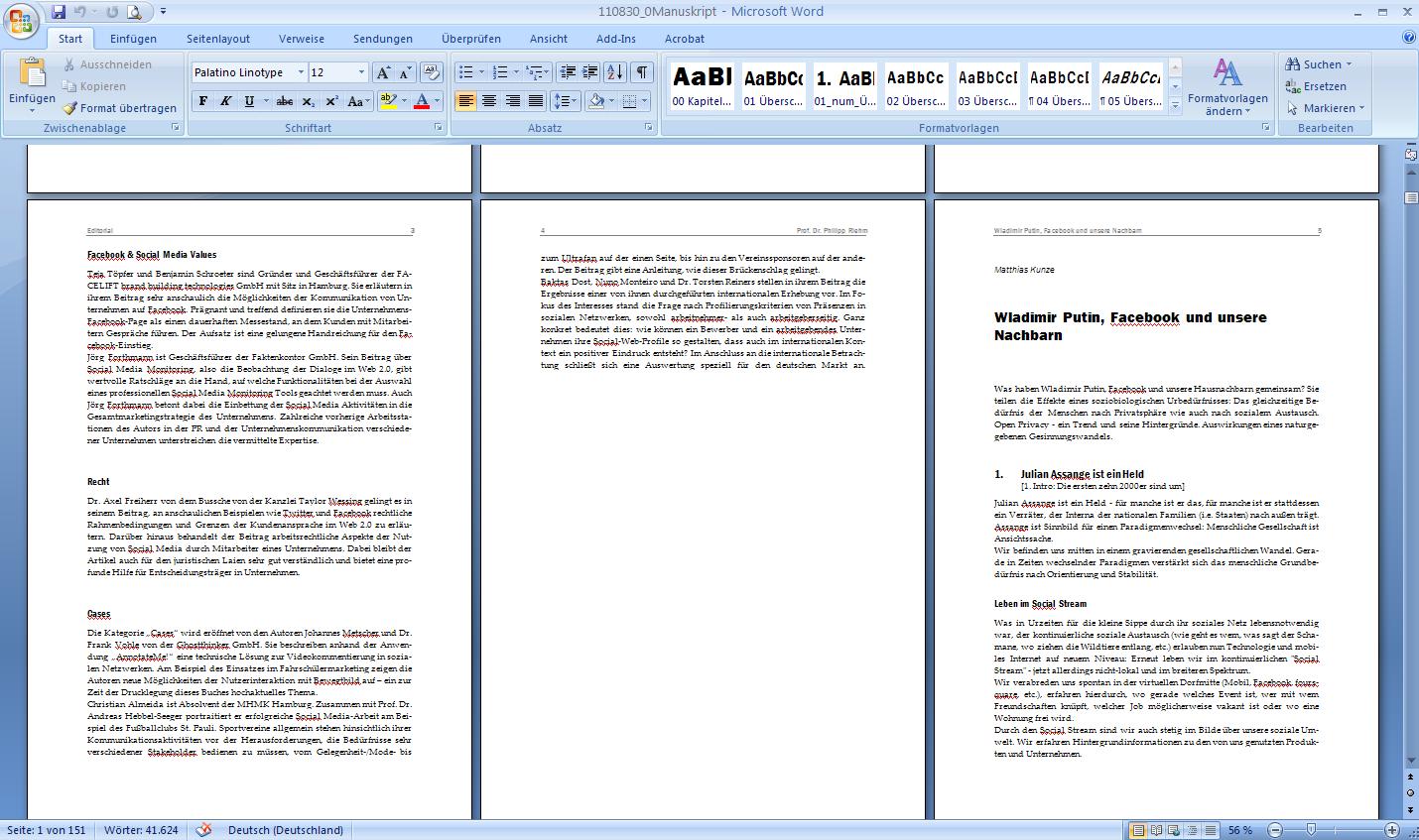Align text left
The image size is (1419, 840).
click(x=465, y=101)
